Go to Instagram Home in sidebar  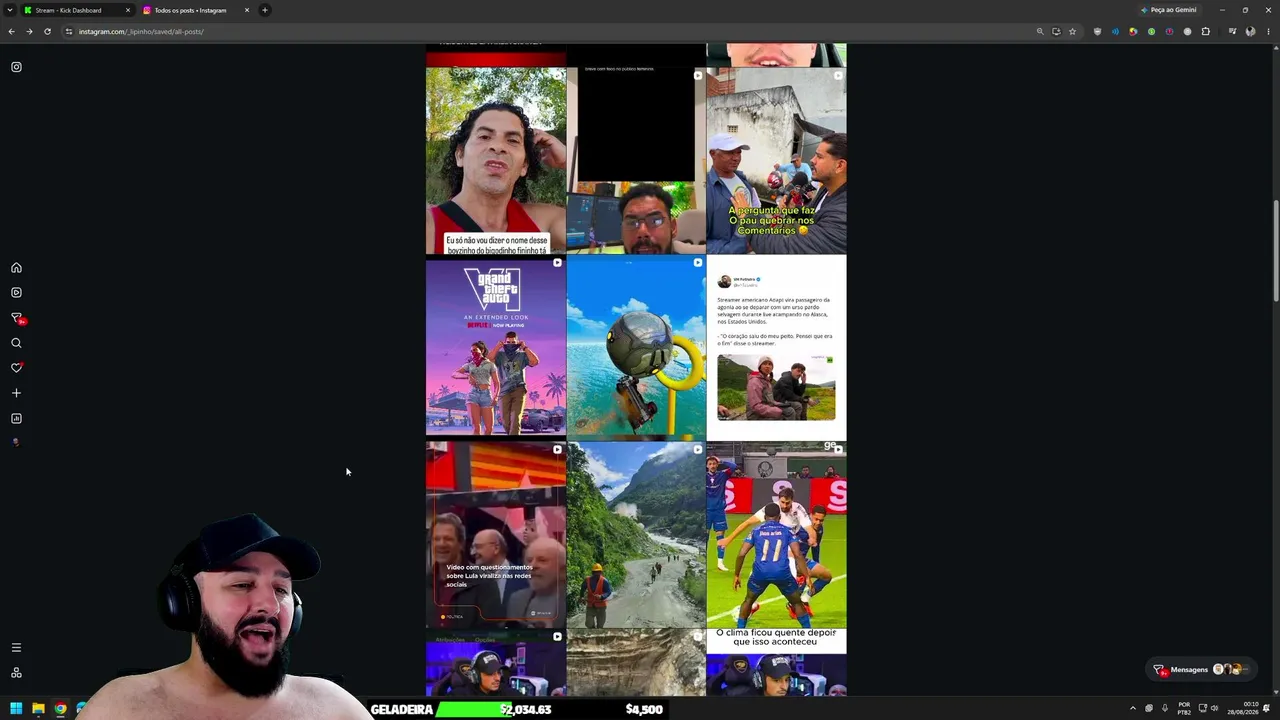tap(16, 268)
